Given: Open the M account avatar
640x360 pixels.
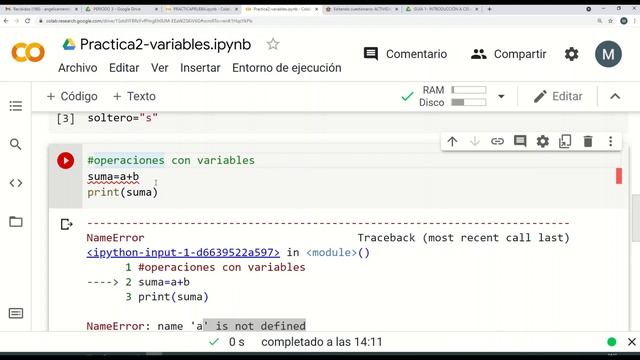Looking at the screenshot, I should (608, 54).
